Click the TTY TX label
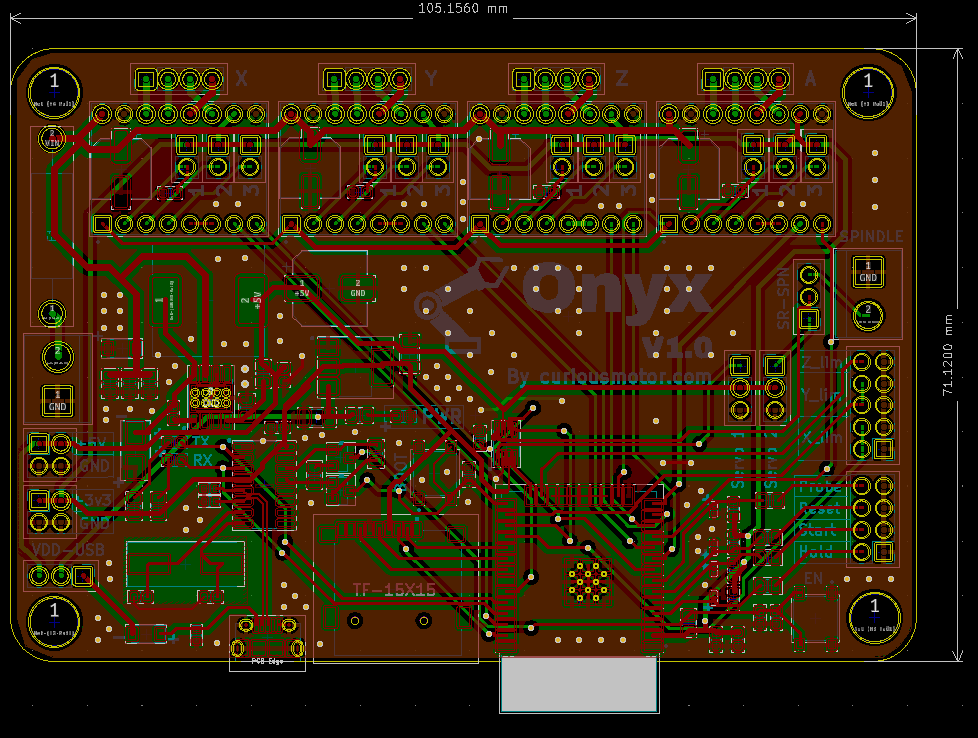This screenshot has width=978, height=738. (200, 440)
